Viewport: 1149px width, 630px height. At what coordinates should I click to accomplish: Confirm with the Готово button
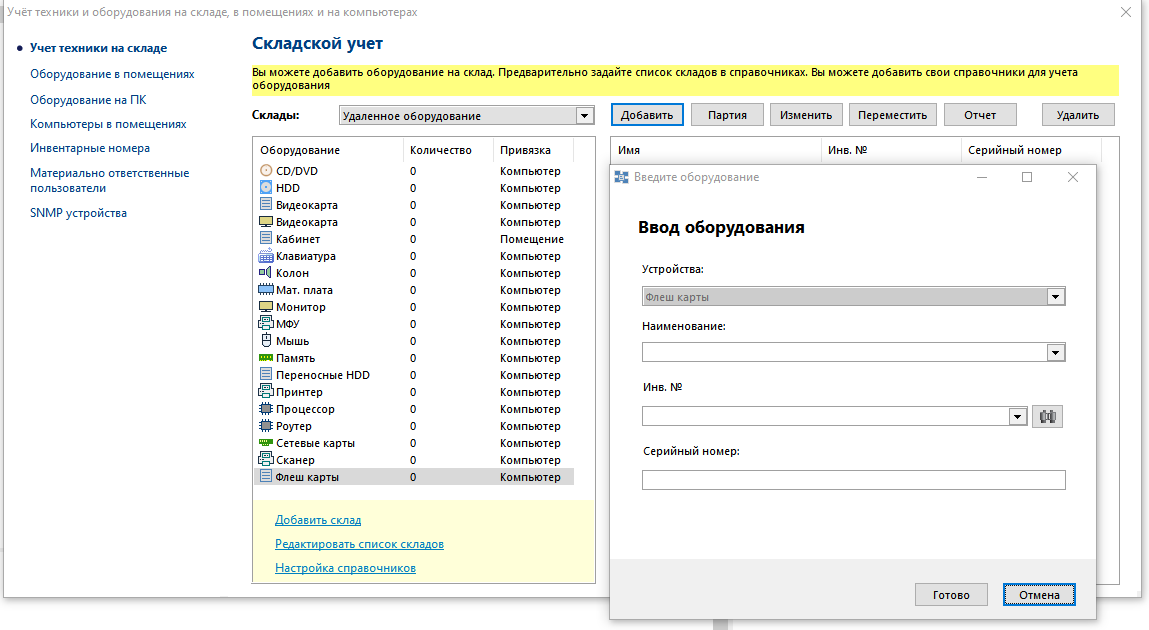pos(951,595)
